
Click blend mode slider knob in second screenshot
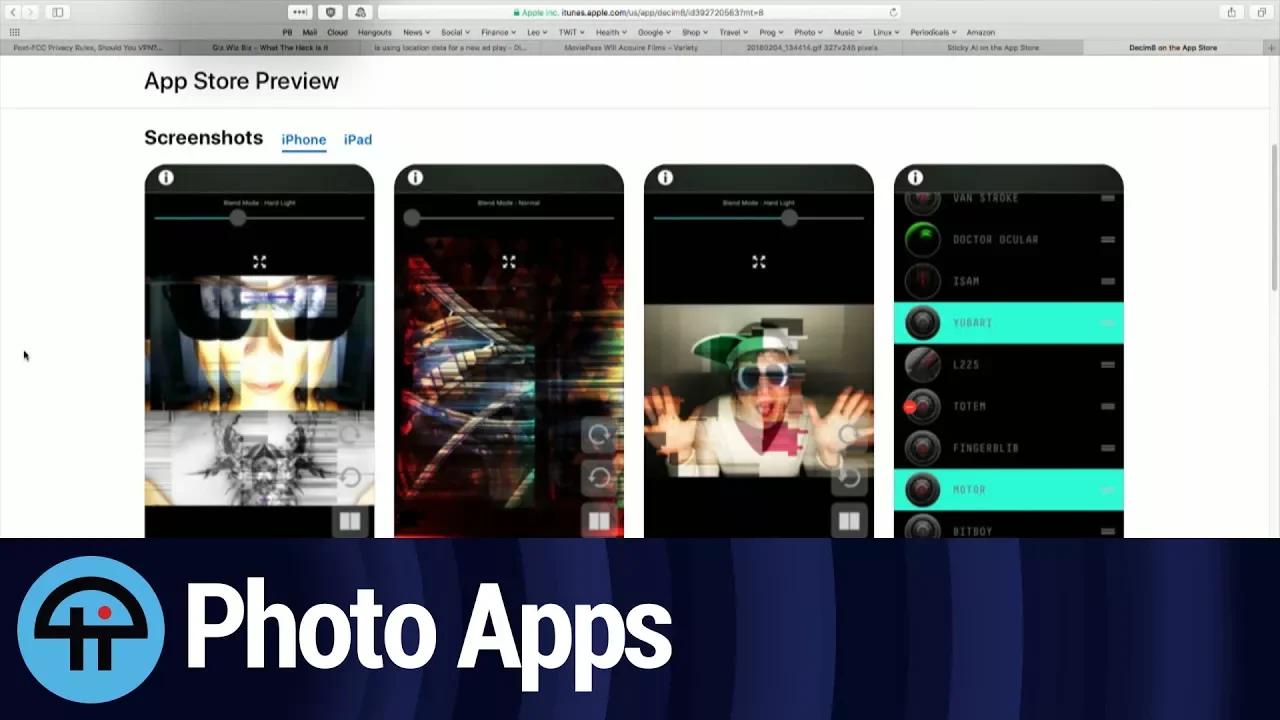(412, 217)
